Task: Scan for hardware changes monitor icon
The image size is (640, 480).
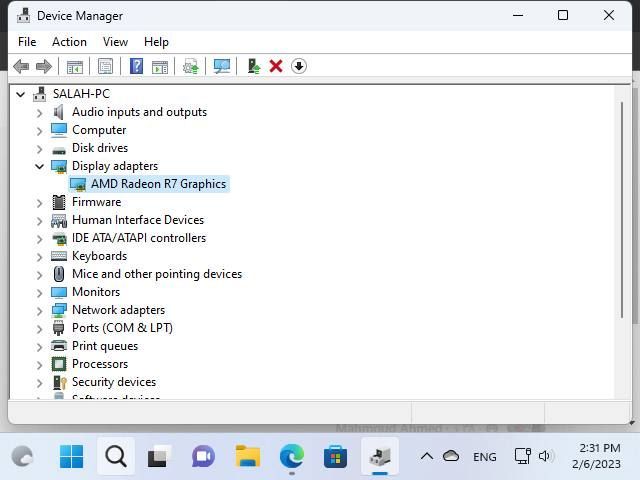Action: (222, 66)
